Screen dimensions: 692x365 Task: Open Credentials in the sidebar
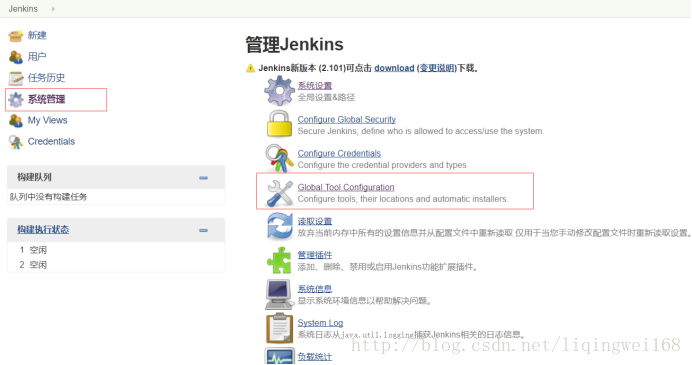[51, 141]
